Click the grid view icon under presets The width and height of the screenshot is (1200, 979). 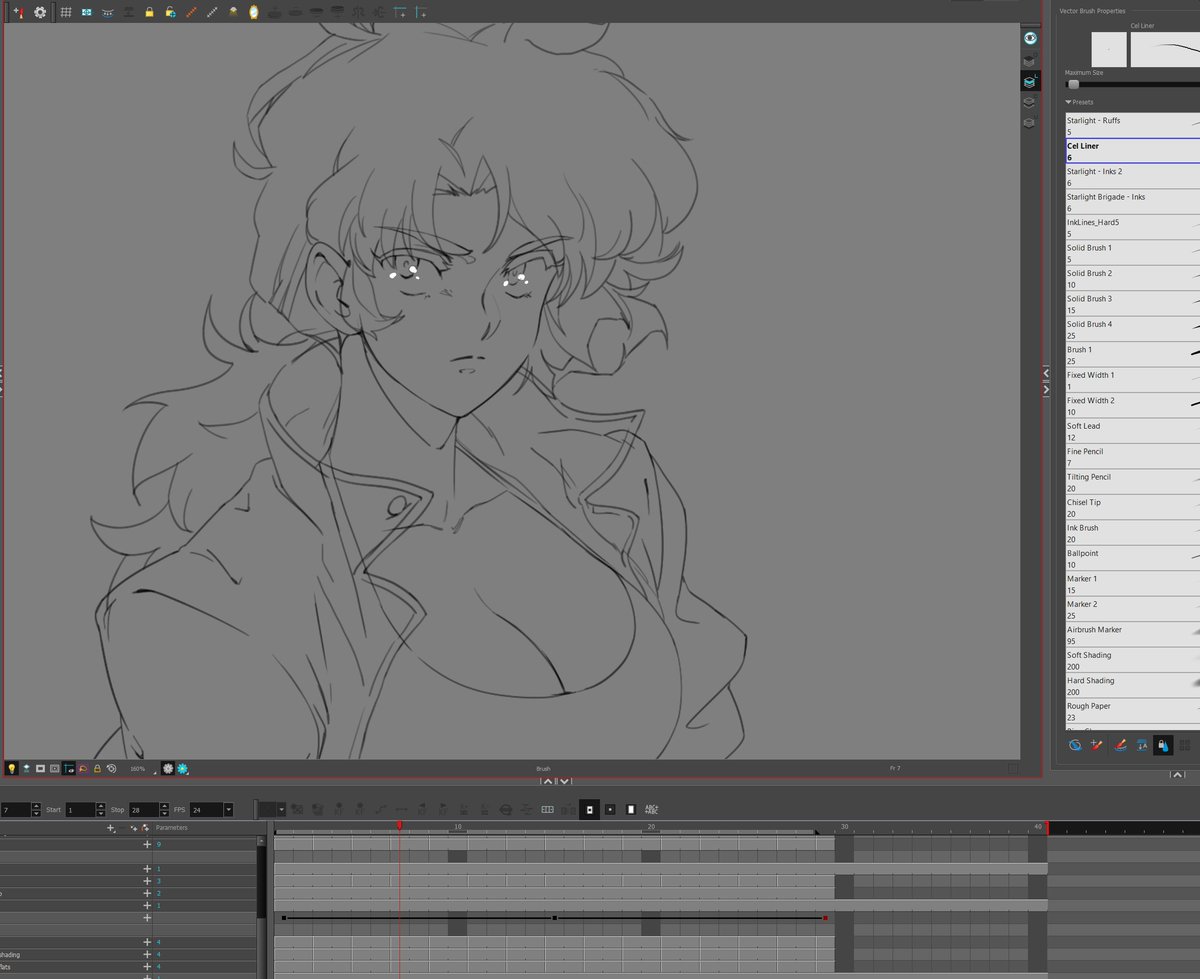1185,745
